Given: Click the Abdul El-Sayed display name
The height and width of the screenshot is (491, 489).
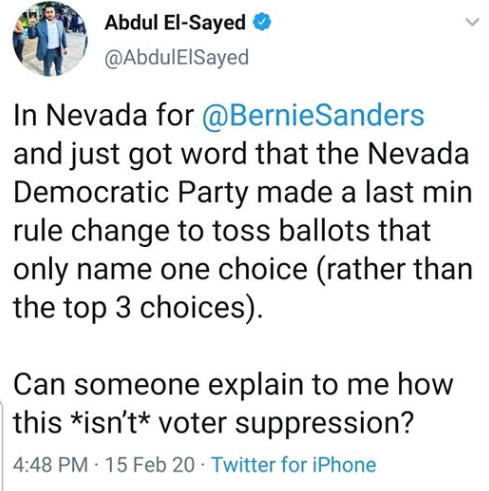Looking at the screenshot, I should pyautogui.click(x=175, y=23).
